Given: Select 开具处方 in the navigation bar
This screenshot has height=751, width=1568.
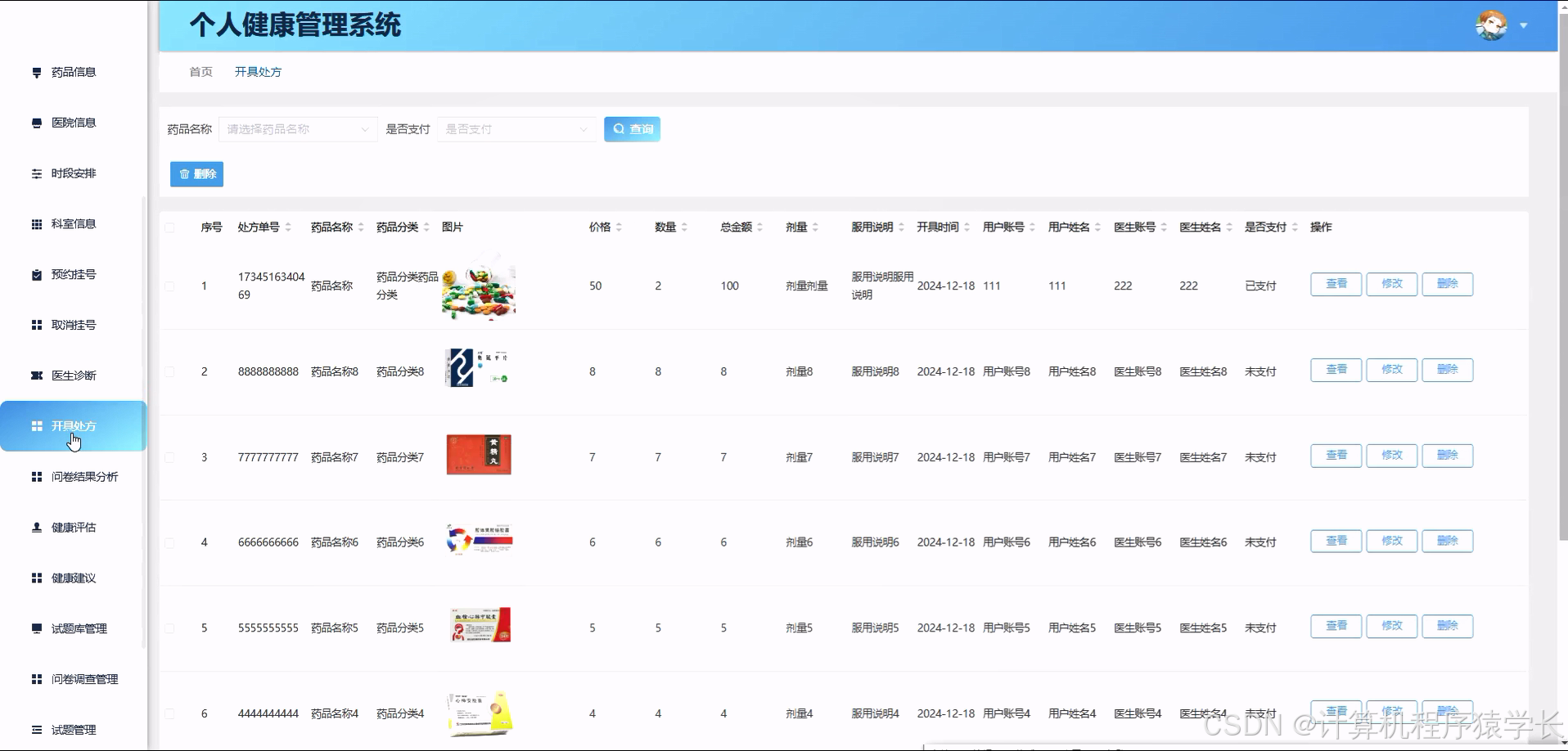Looking at the screenshot, I should [x=258, y=71].
